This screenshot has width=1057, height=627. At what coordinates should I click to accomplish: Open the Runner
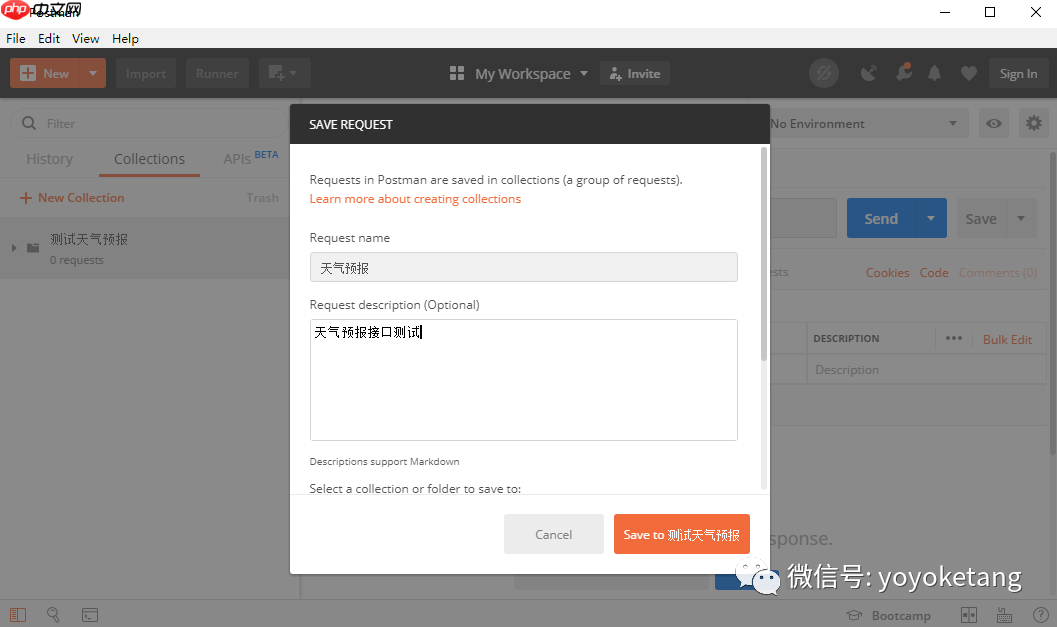click(217, 73)
